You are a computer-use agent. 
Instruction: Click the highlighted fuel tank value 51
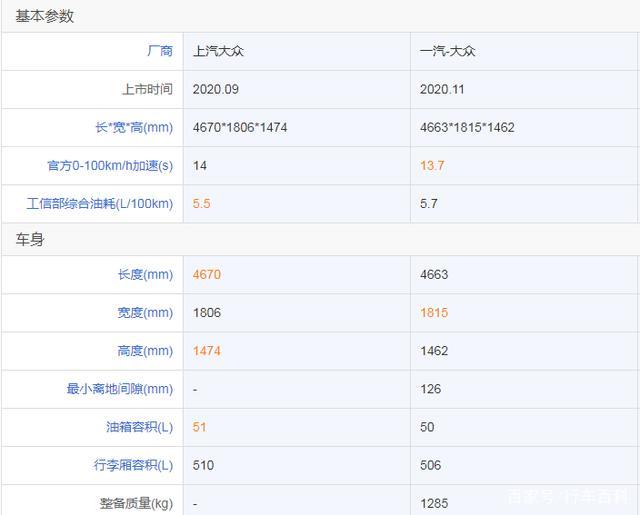point(200,427)
